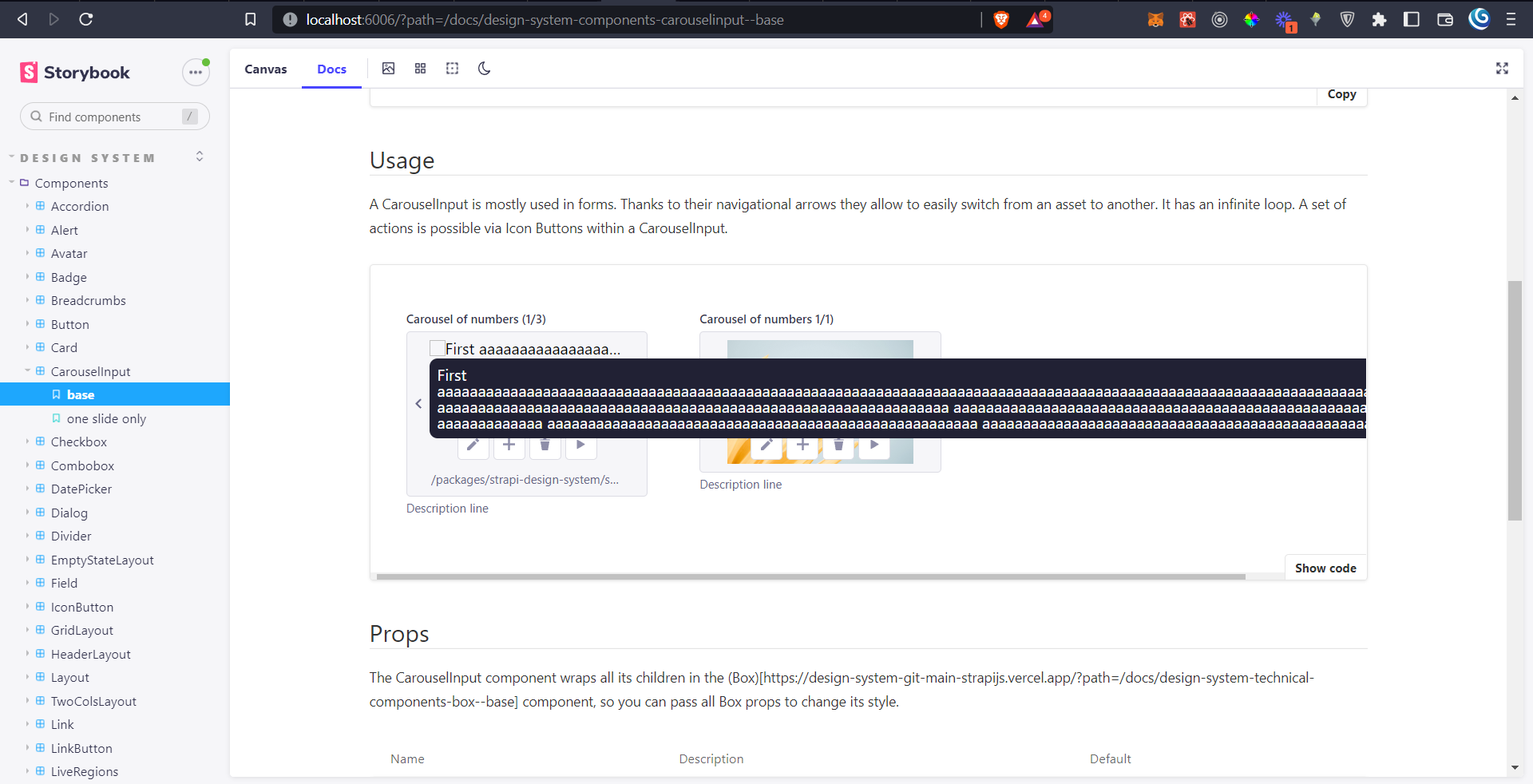Check the checkbox next to First slide
The height and width of the screenshot is (784, 1533).
[x=437, y=348]
